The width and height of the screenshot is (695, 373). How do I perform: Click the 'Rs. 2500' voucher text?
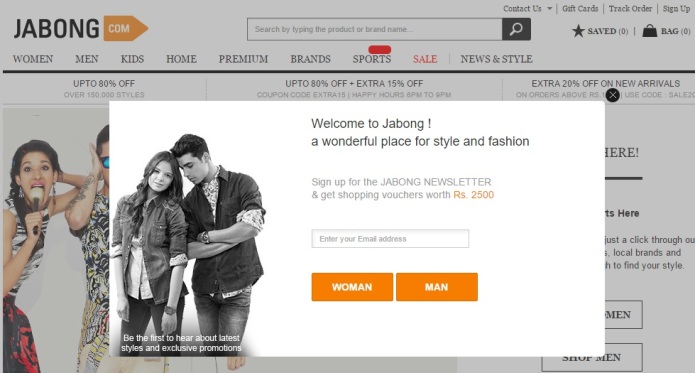473,195
